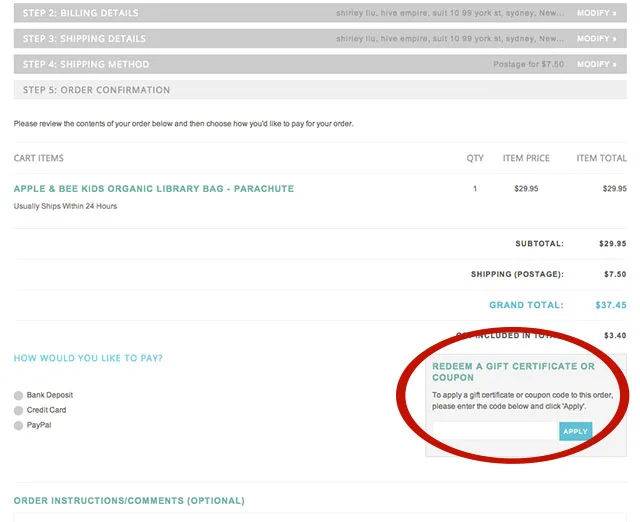
Task: Select the Bank Deposit payment option
Action: point(18,396)
